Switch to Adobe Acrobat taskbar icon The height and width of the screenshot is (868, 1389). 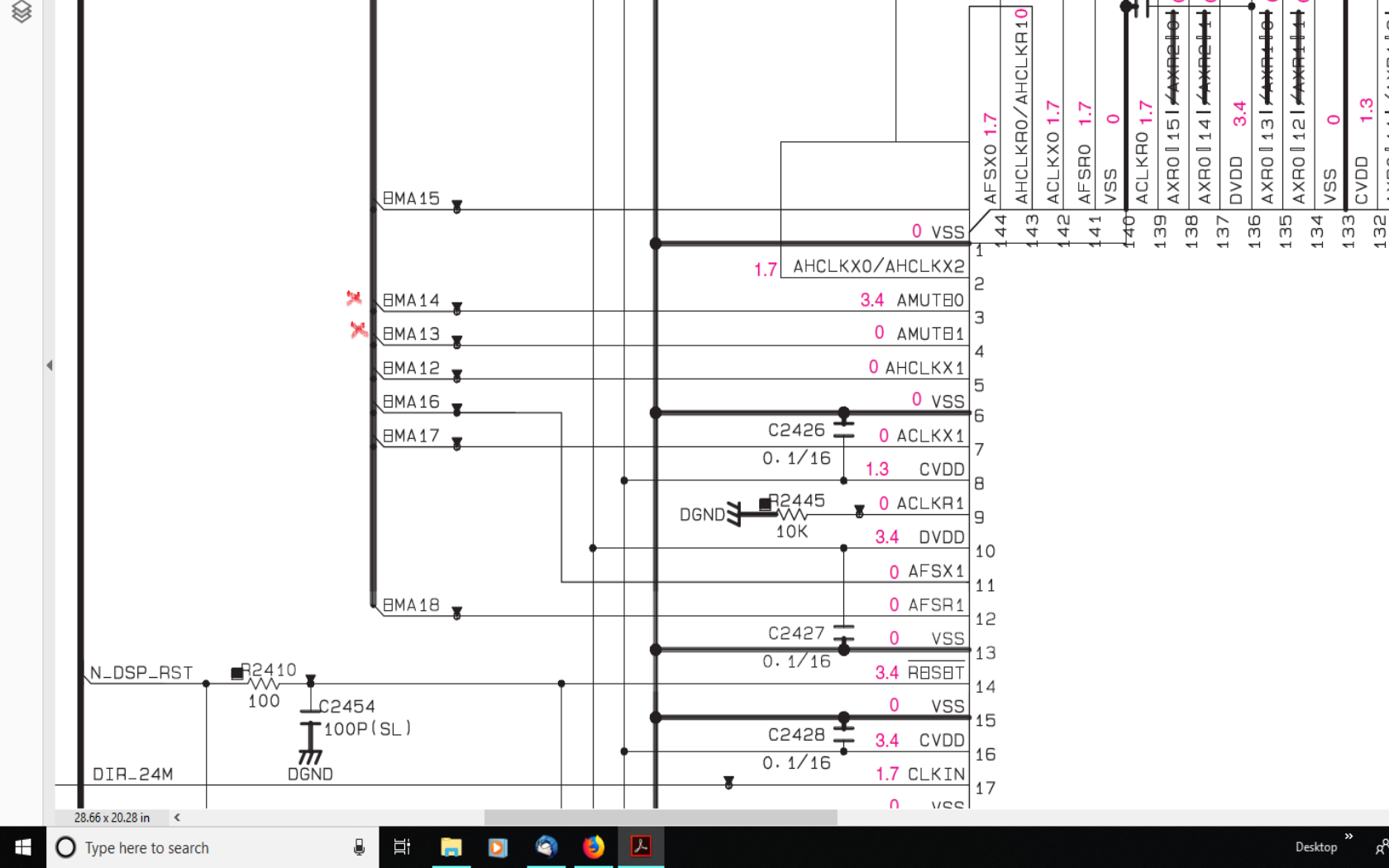click(641, 847)
